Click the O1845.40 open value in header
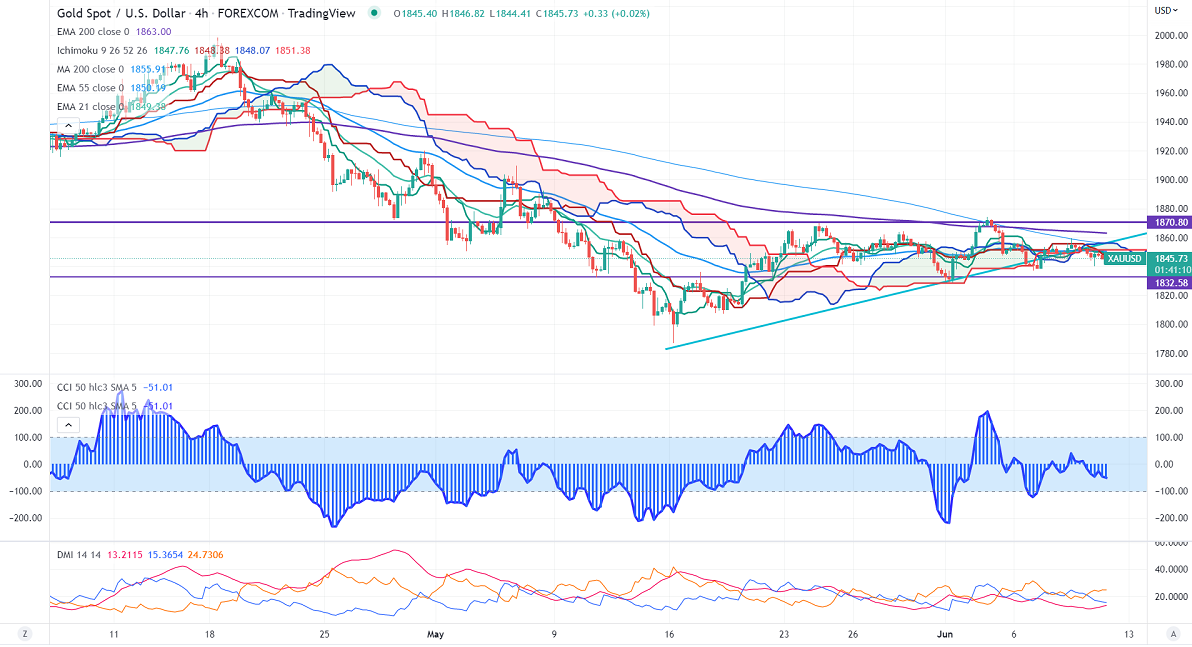Image resolution: width=1192 pixels, height=647 pixels. tap(415, 13)
